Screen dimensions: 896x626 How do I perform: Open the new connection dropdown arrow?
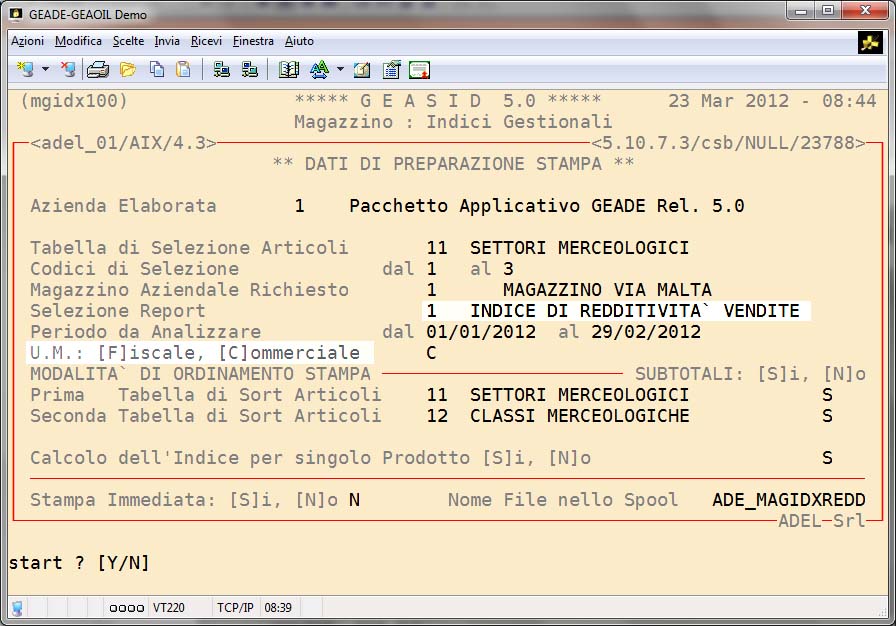pos(46,70)
